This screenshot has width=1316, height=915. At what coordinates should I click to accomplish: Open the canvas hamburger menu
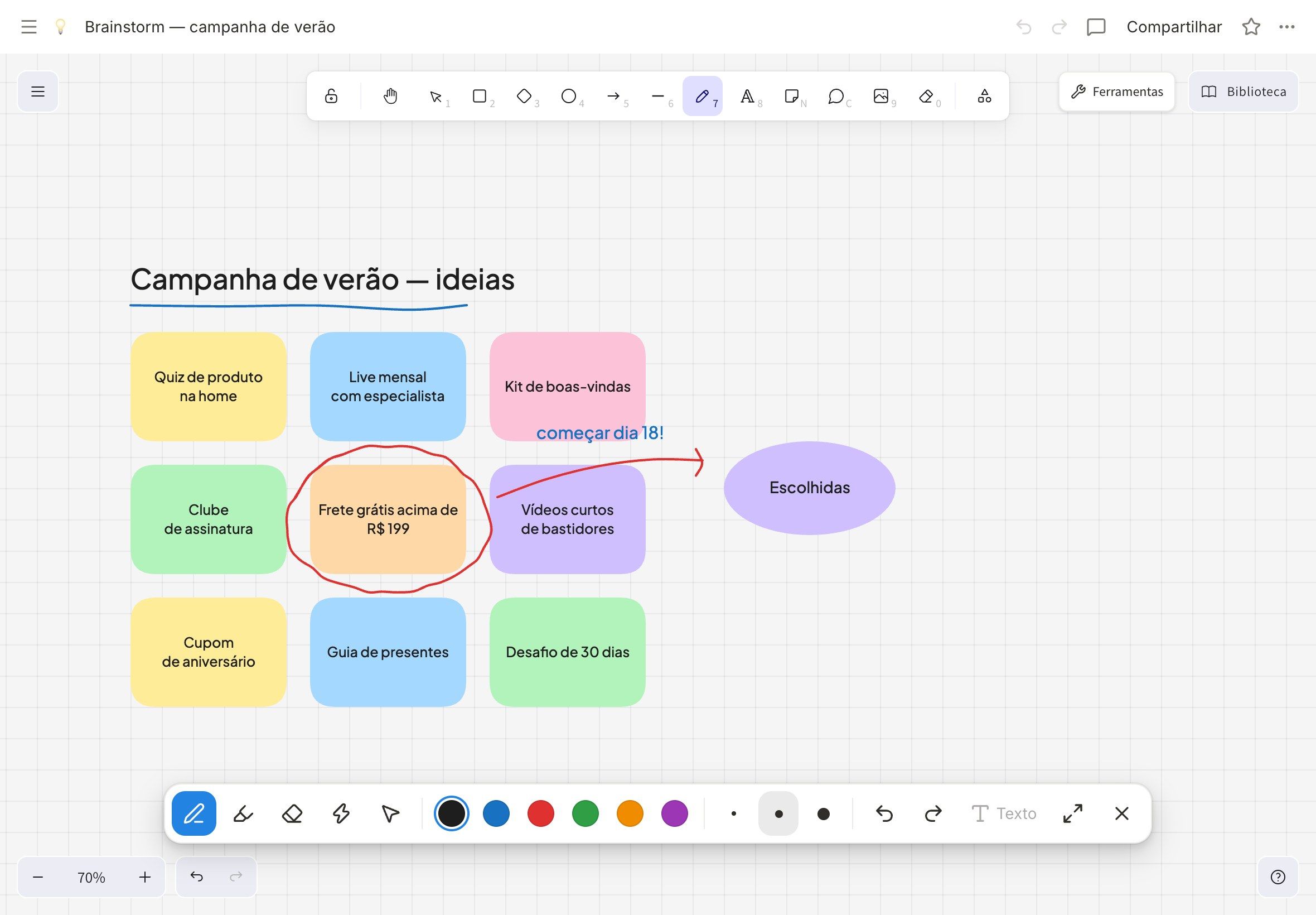[x=38, y=91]
